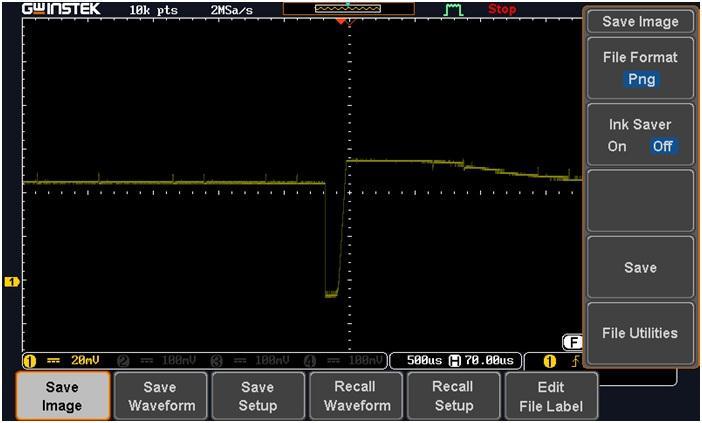
Task: Set Ink Saver to Off
Action: tap(663, 146)
